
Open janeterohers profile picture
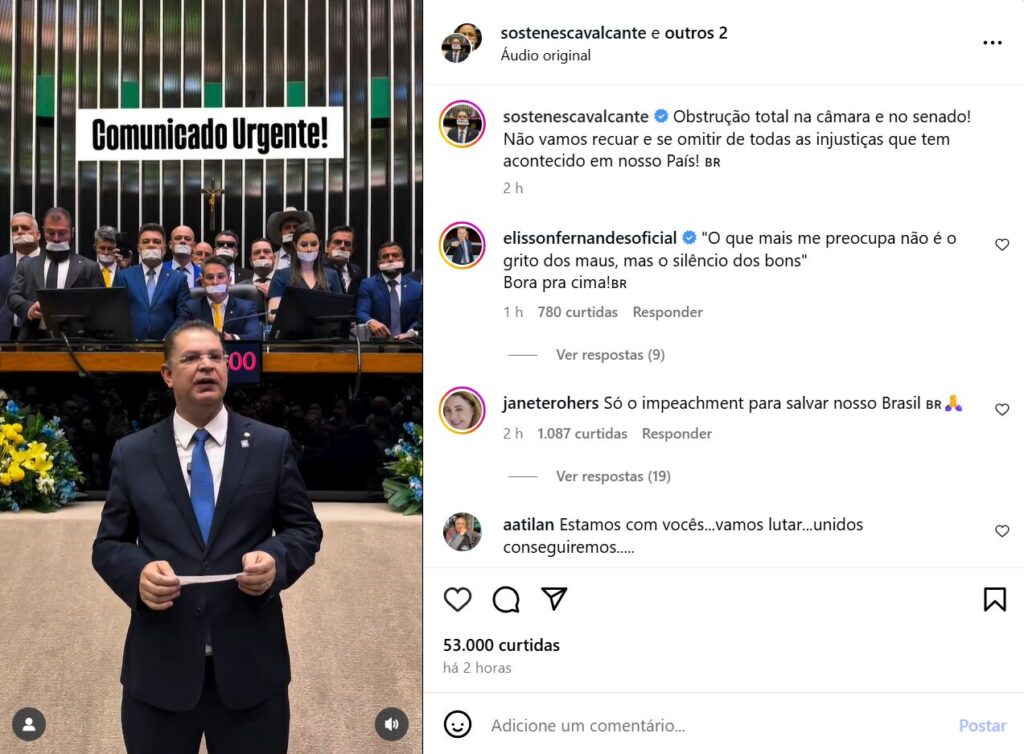click(462, 411)
